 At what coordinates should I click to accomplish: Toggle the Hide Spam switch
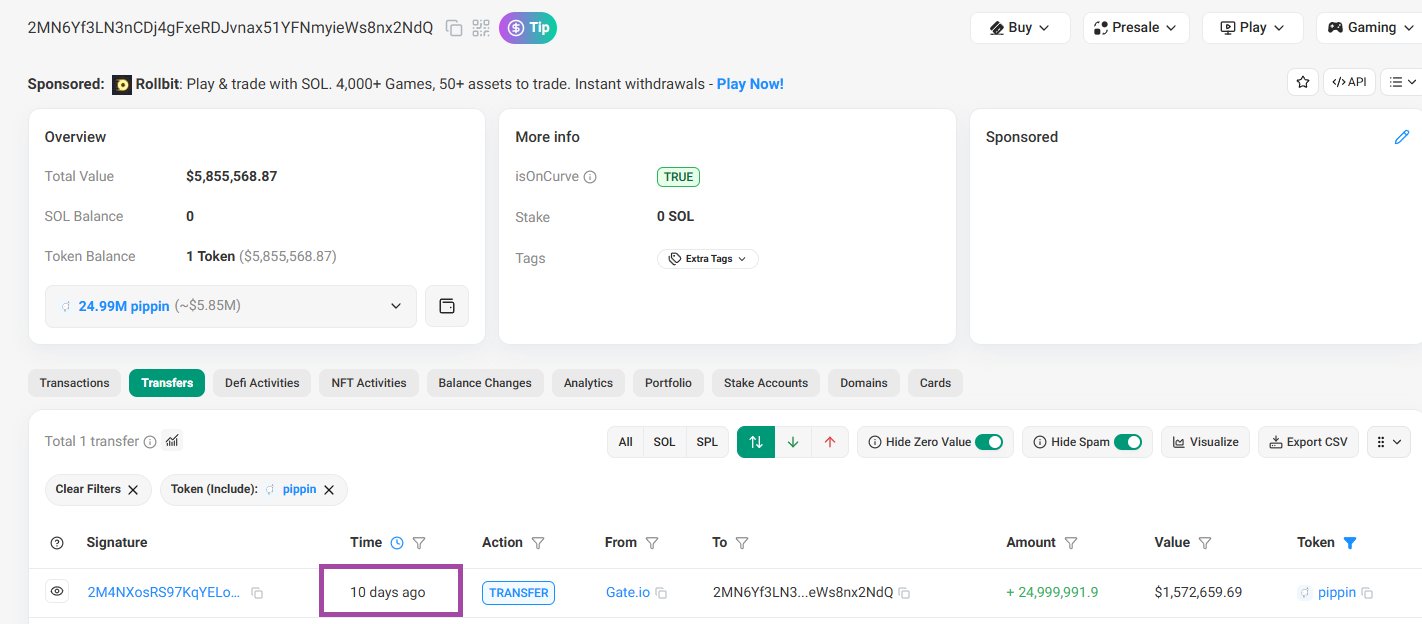point(1127,442)
